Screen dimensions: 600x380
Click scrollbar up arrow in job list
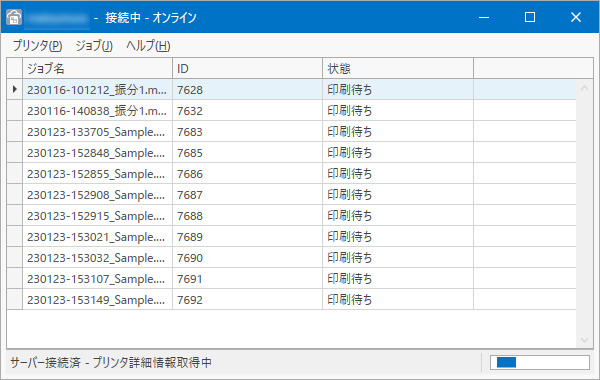(x=584, y=88)
